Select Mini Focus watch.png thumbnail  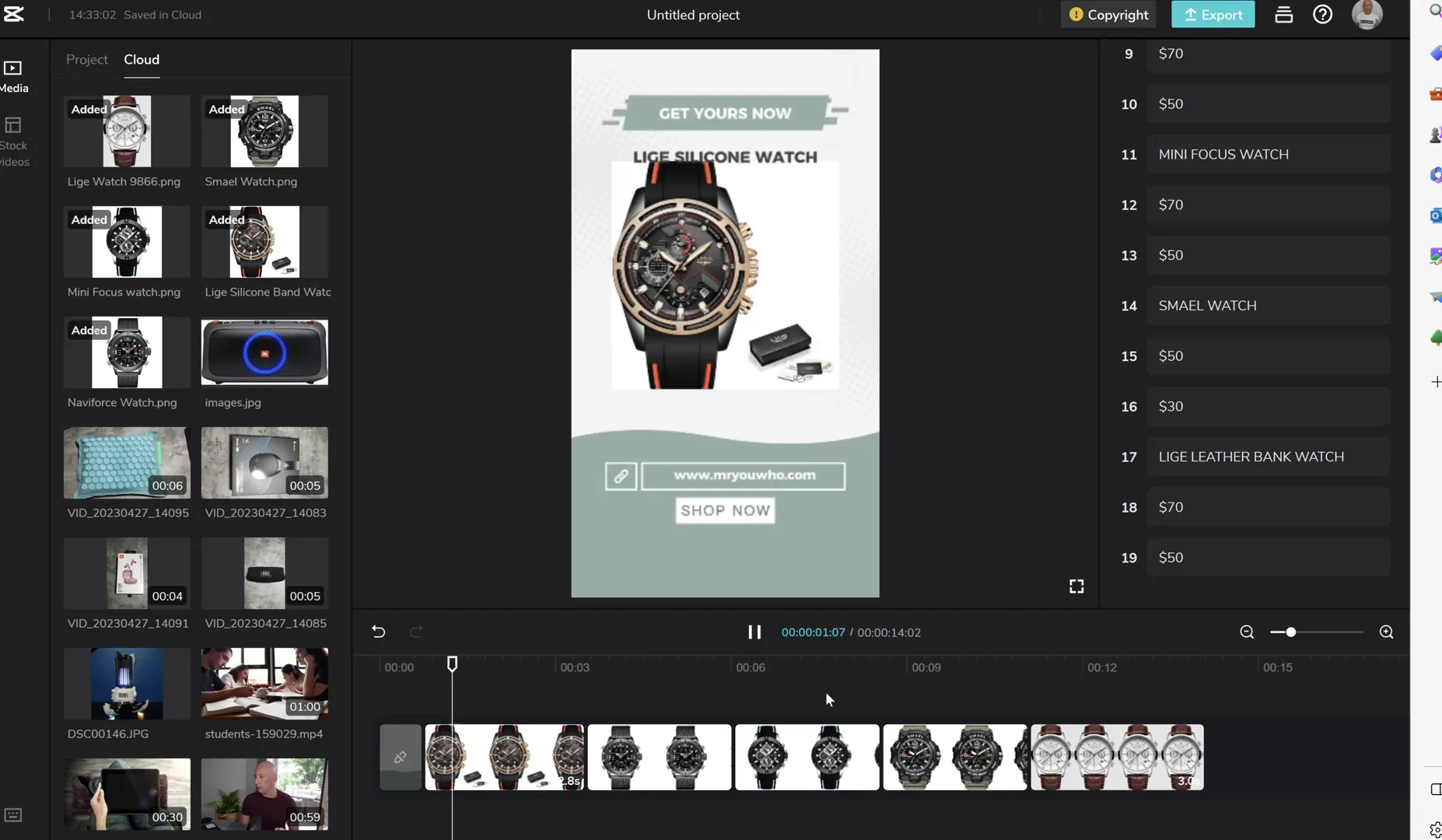tap(127, 242)
